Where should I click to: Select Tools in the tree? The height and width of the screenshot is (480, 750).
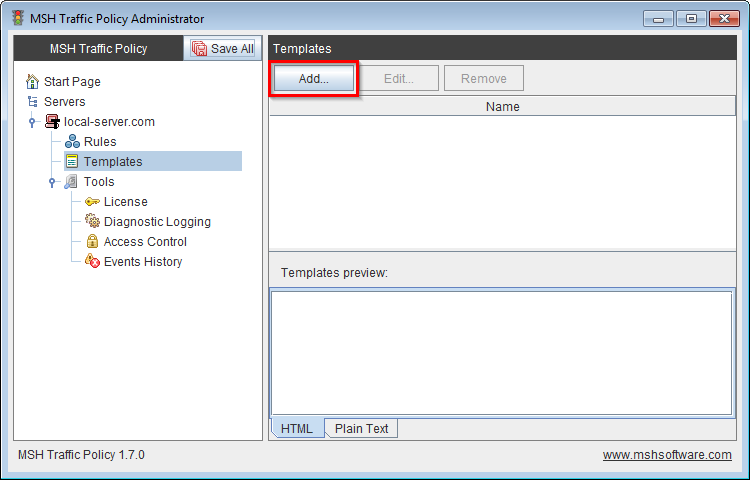(x=99, y=182)
